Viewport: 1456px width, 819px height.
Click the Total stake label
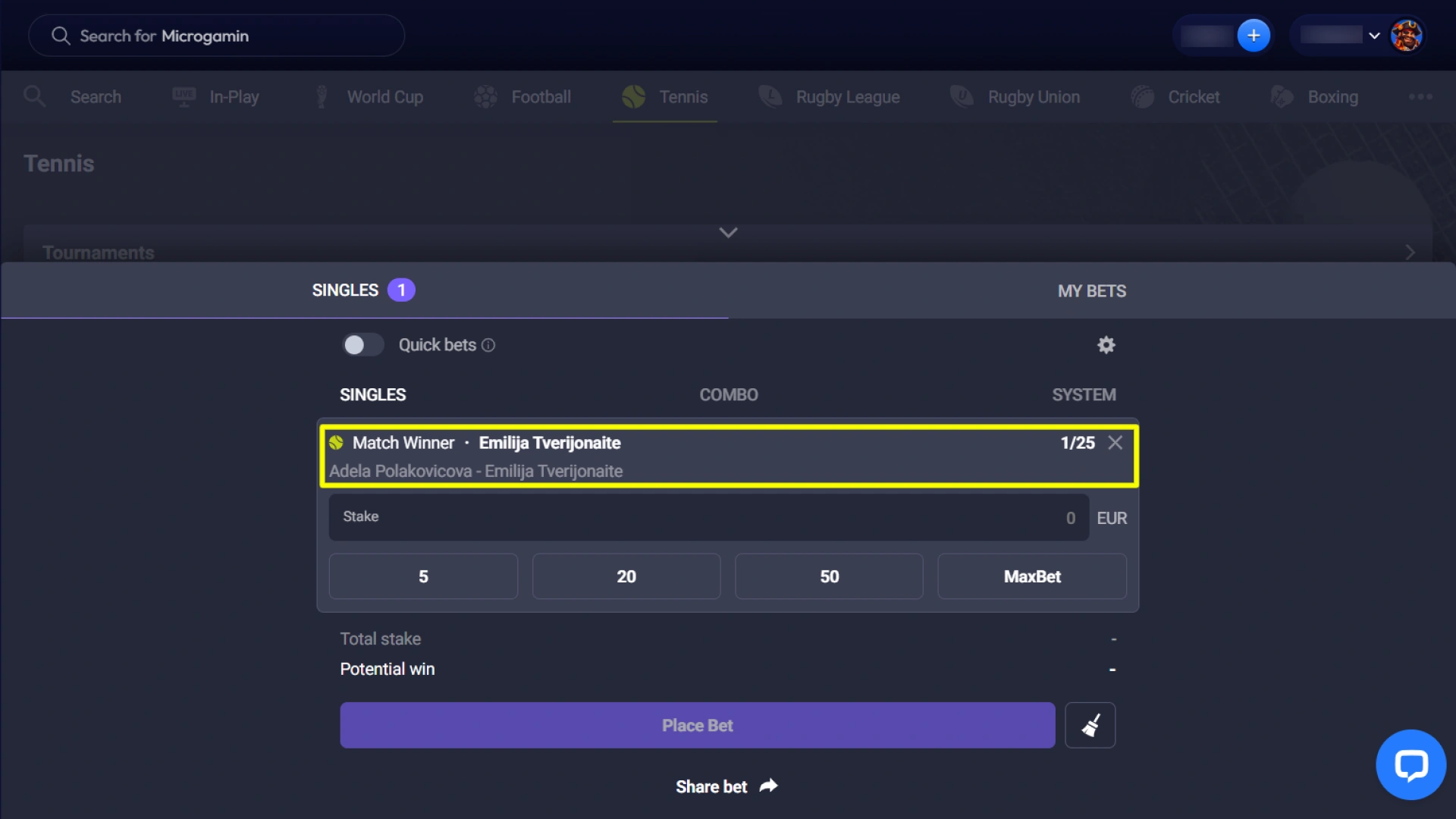tap(380, 639)
